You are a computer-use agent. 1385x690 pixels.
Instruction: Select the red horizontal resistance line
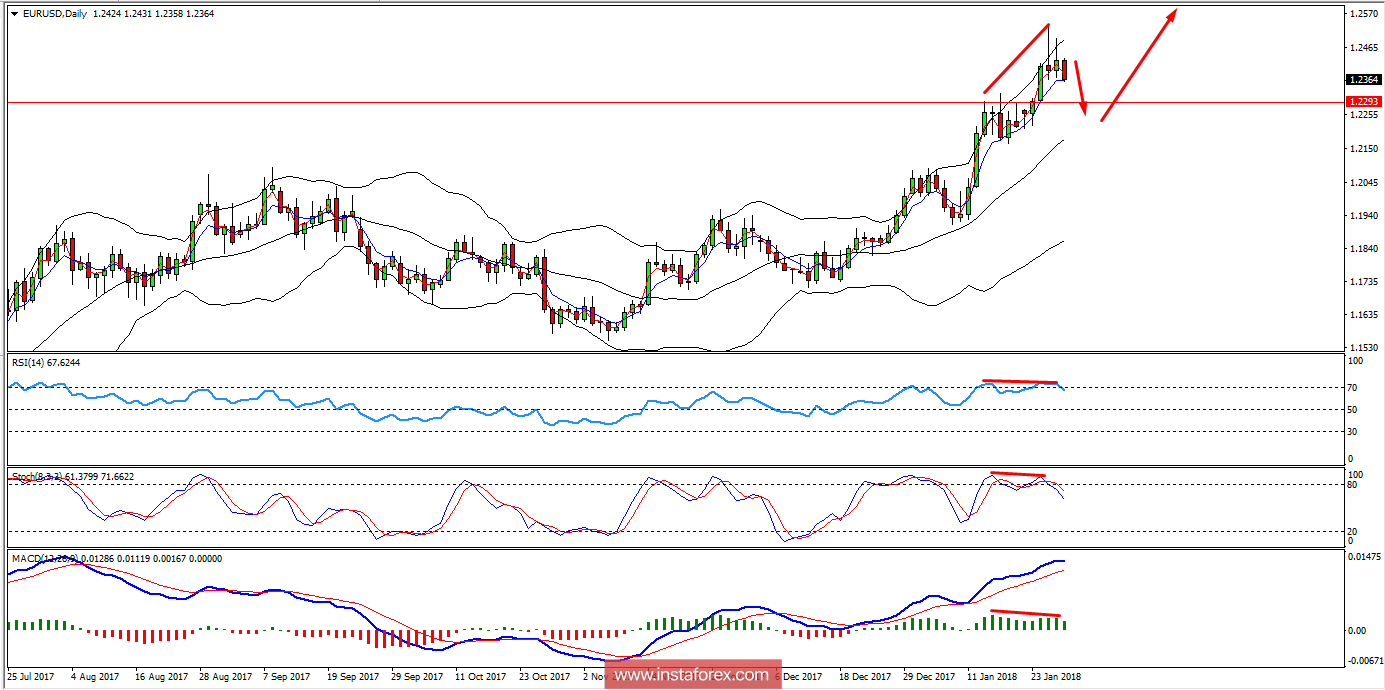point(600,101)
